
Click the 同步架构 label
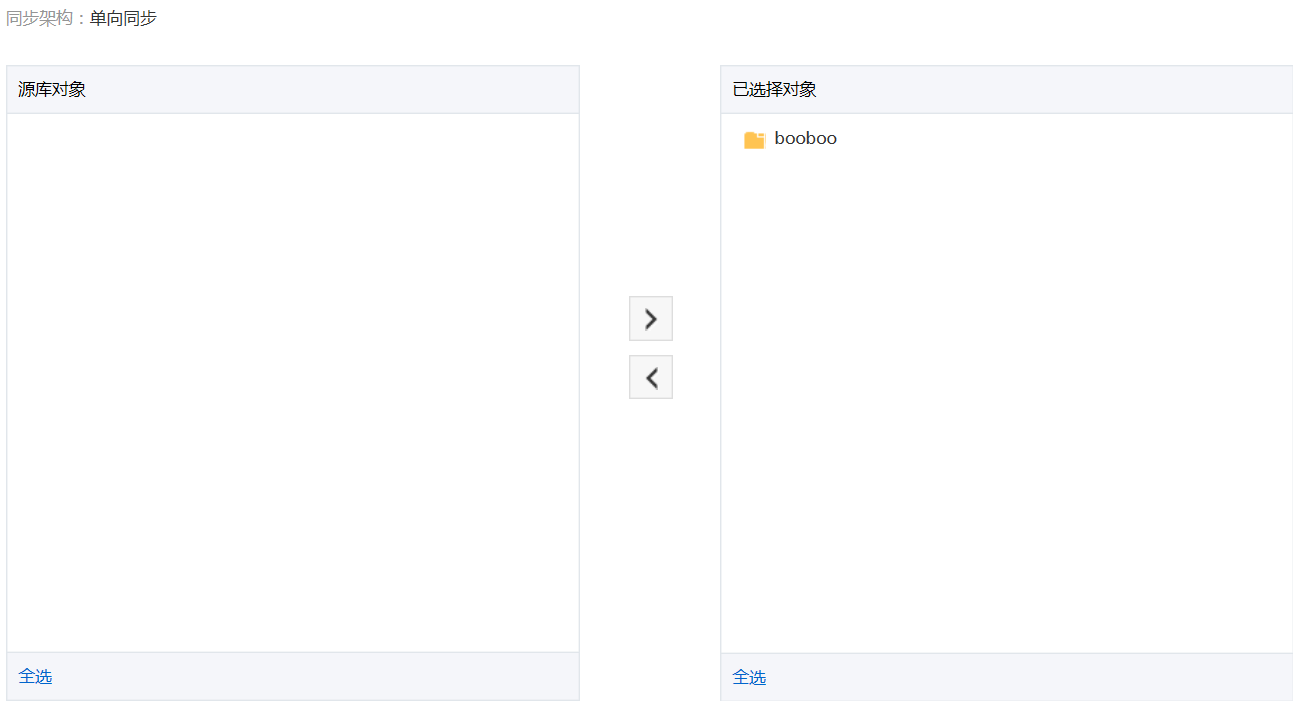[x=39, y=18]
